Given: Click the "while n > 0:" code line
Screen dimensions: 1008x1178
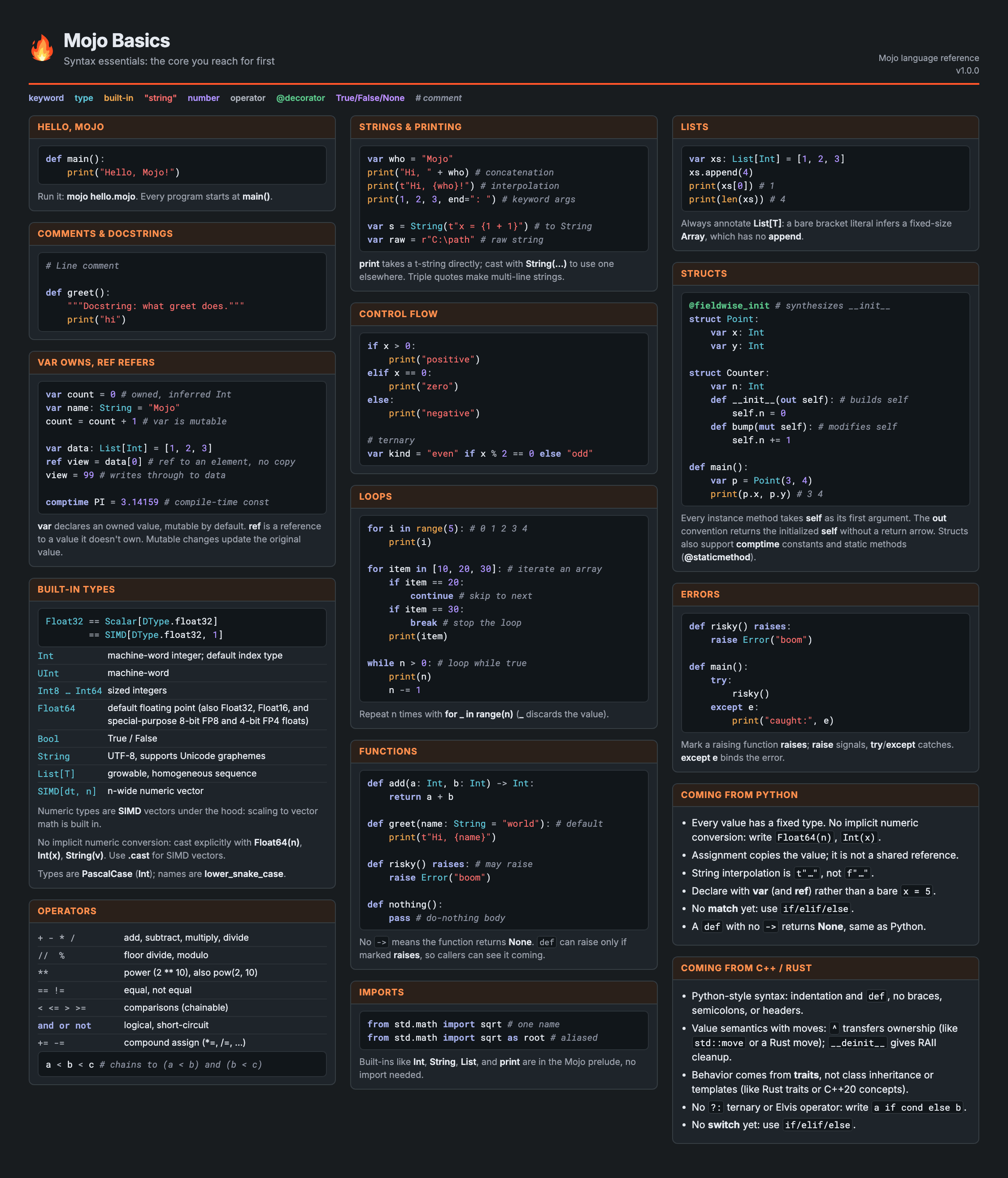Looking at the screenshot, I should click(x=447, y=663).
